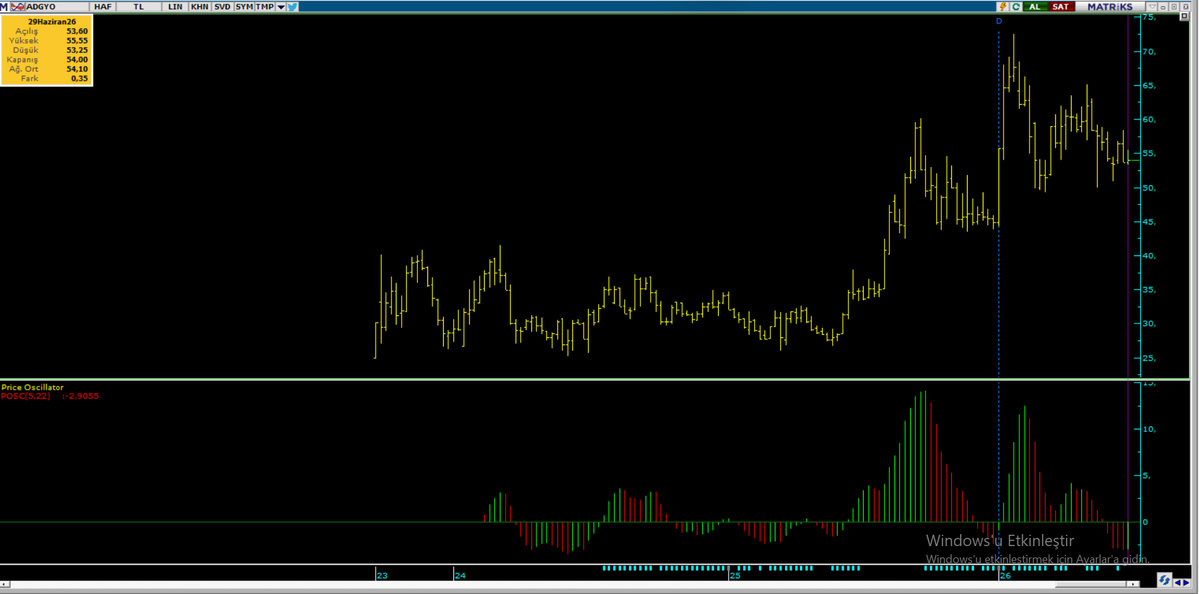Click the Fark 0,35 row

47,78
